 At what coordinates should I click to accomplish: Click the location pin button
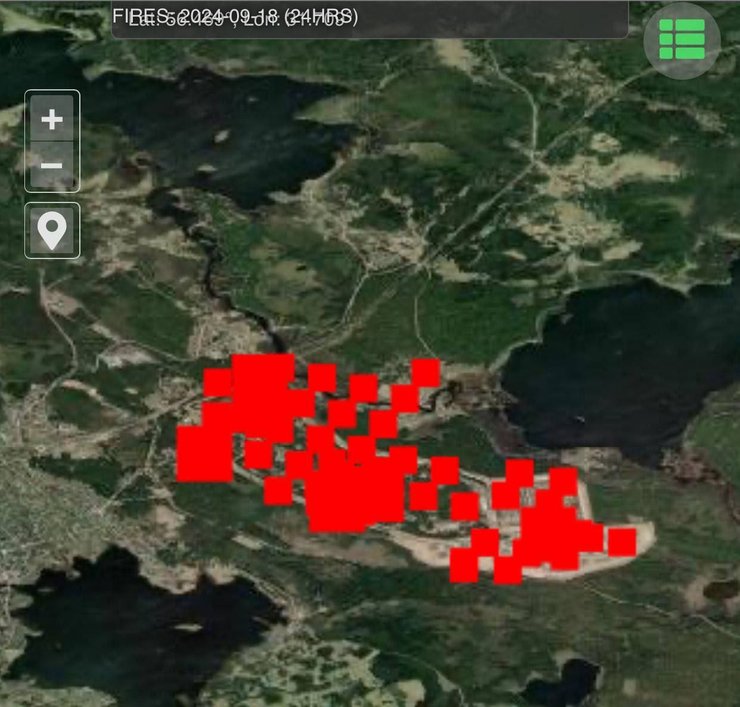pos(52,231)
